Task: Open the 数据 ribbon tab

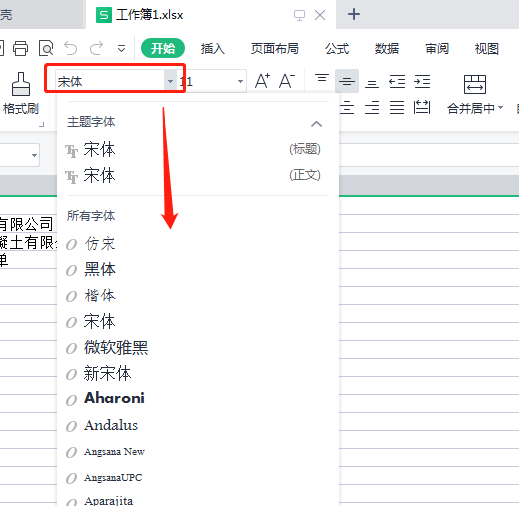Action: coord(387,49)
